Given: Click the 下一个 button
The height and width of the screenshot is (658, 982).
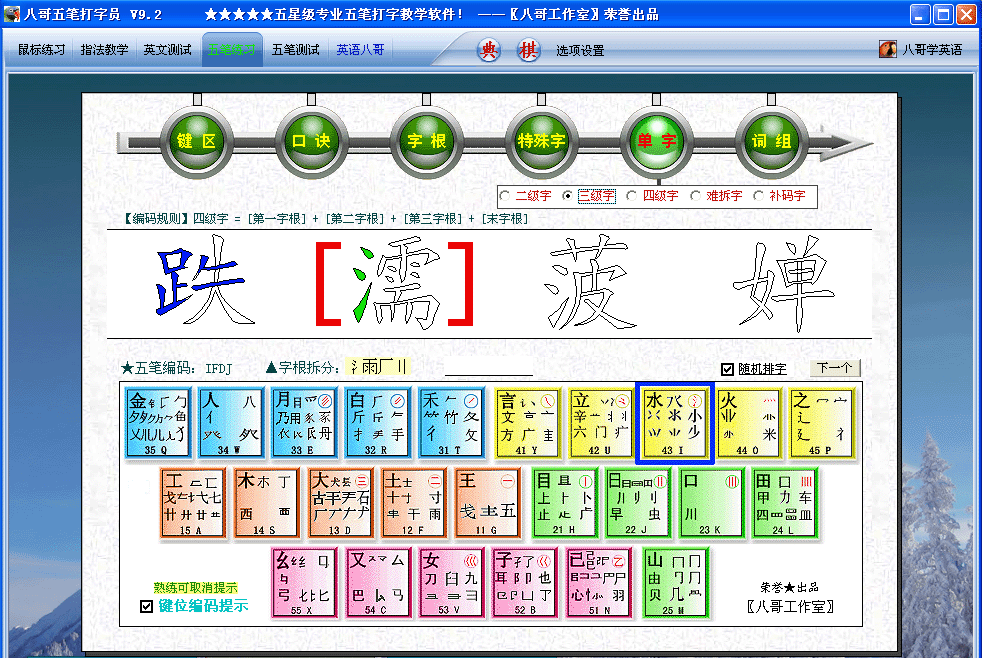Looking at the screenshot, I should [834, 368].
